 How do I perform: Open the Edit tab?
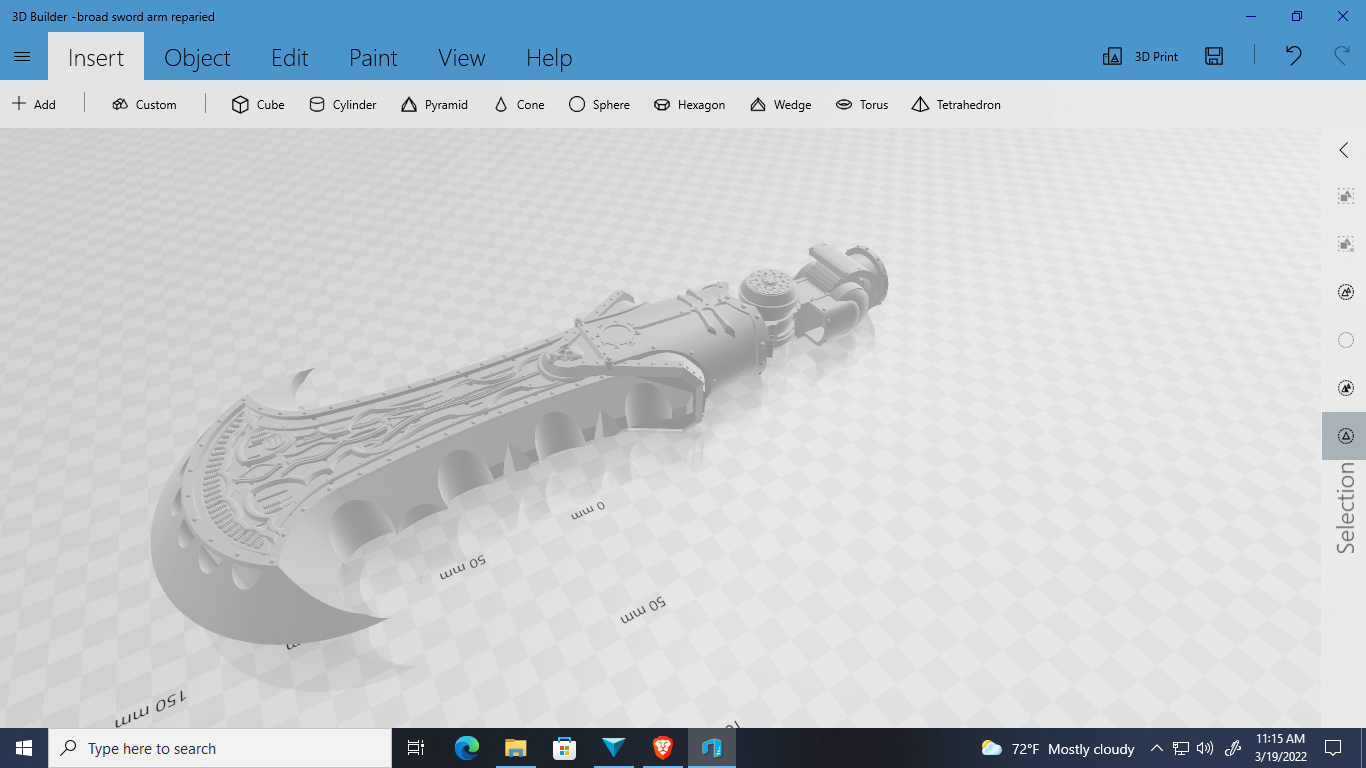(289, 58)
